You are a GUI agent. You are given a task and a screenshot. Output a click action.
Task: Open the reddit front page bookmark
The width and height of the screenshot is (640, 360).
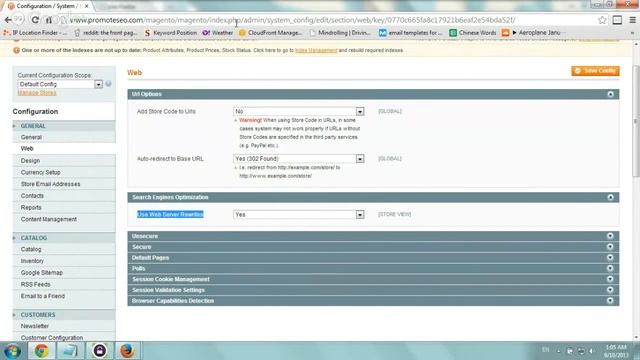click(x=106, y=33)
